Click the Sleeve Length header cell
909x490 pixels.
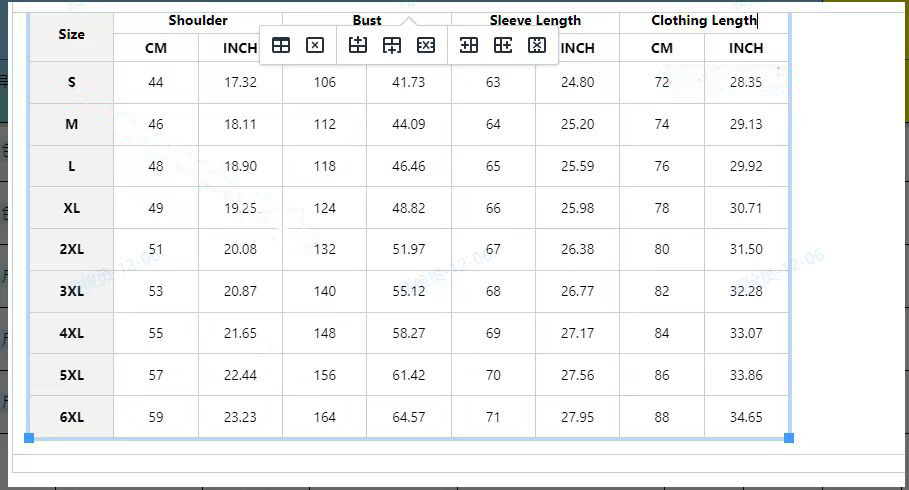[535, 21]
